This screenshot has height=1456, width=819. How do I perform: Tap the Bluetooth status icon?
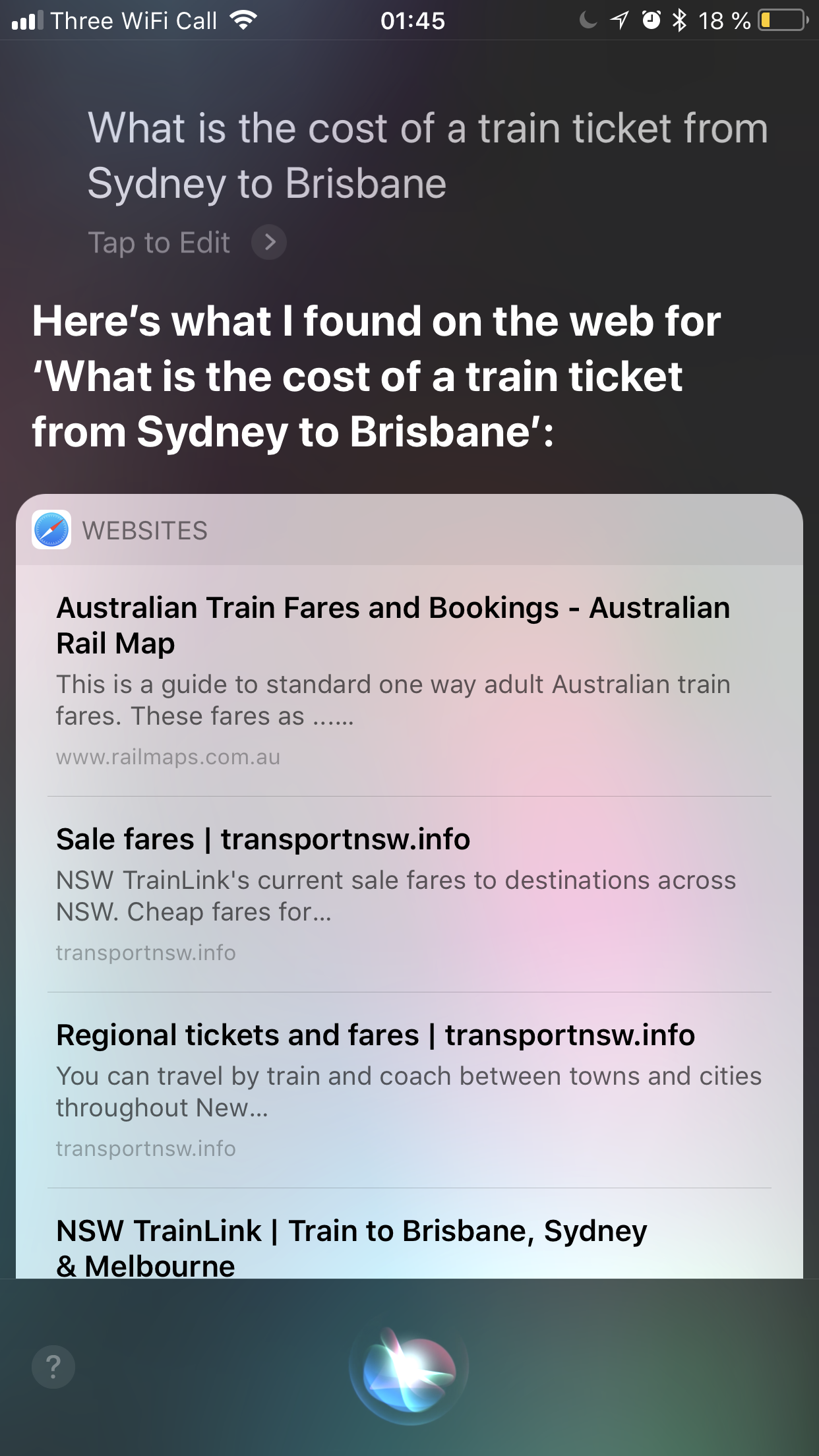pos(679,20)
